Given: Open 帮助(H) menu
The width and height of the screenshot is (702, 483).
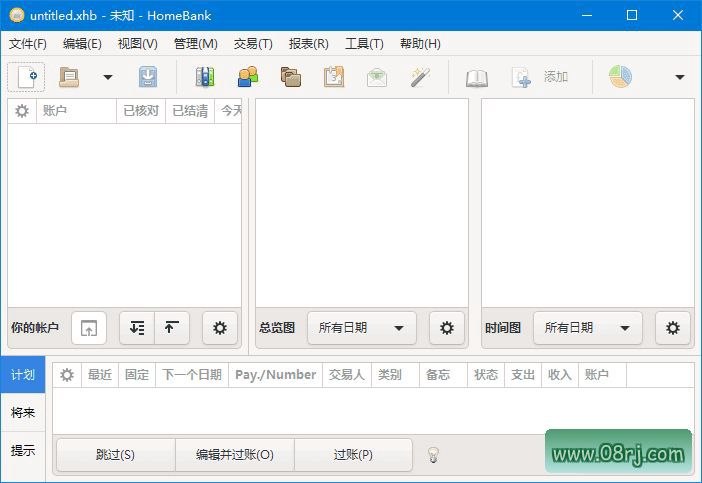Looking at the screenshot, I should 420,43.
